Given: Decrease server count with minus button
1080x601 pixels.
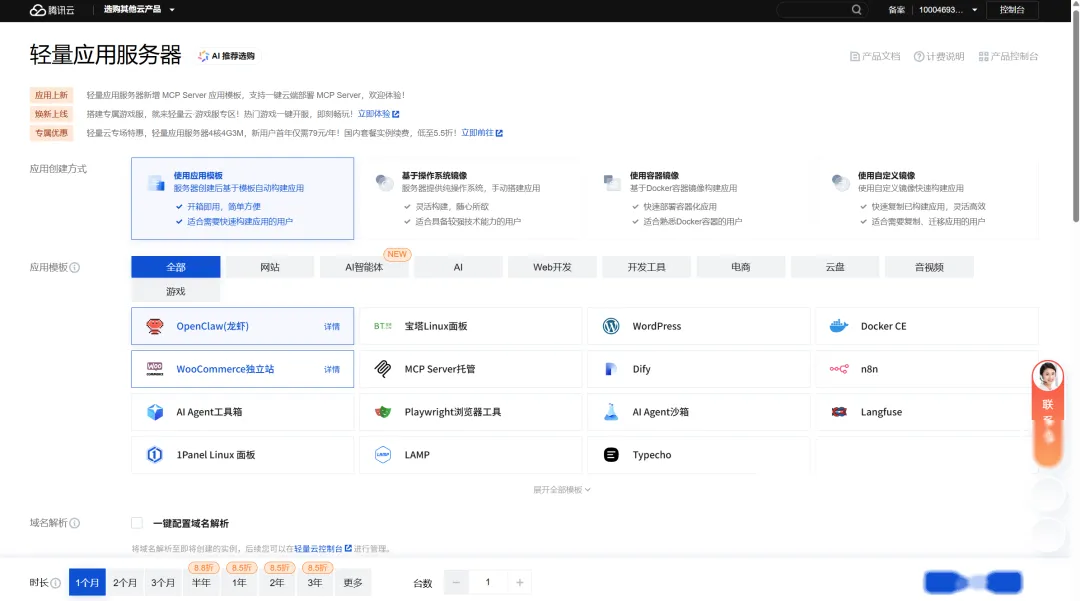Looking at the screenshot, I should [x=456, y=582].
